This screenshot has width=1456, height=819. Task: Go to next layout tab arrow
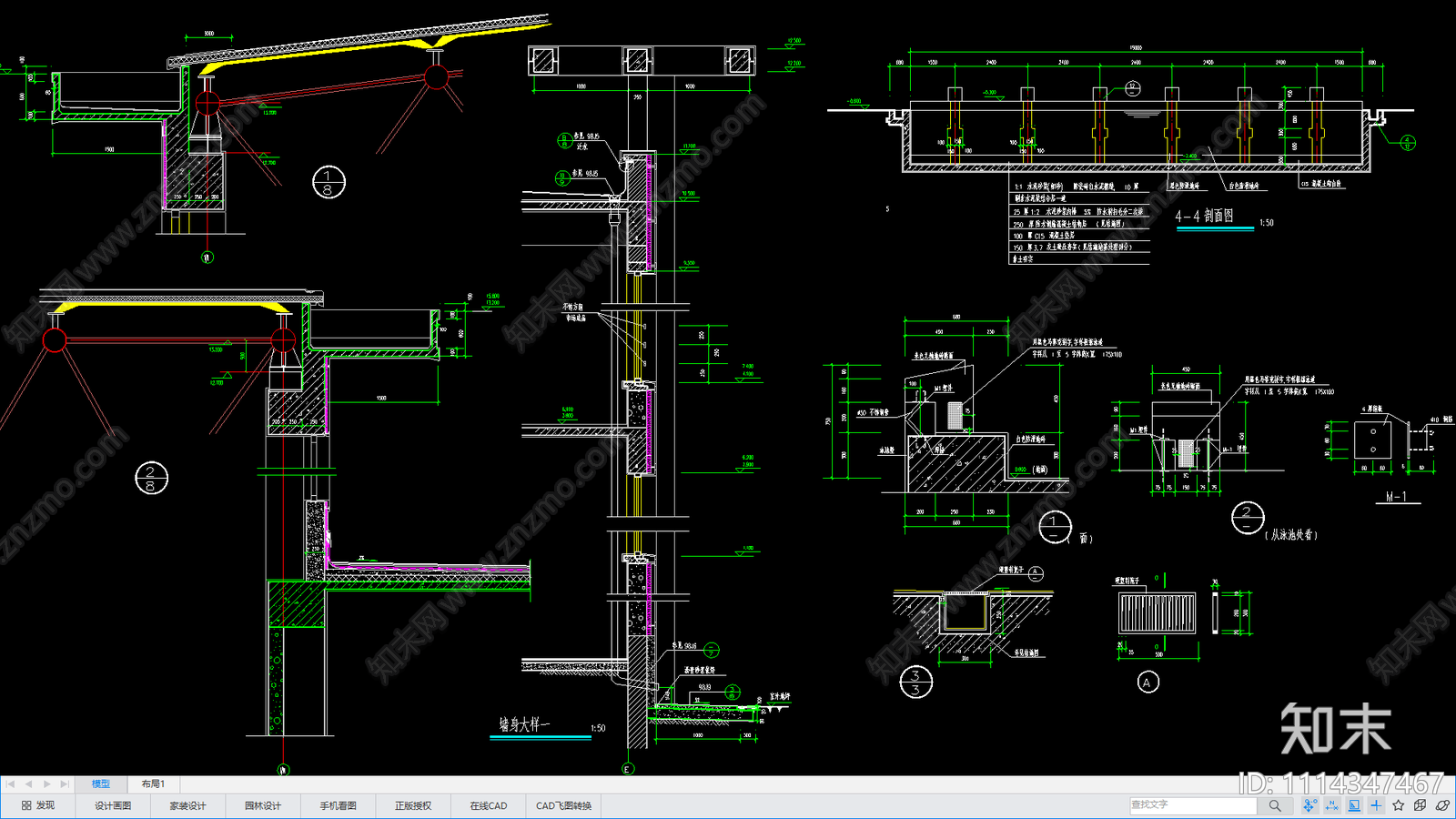click(47, 784)
